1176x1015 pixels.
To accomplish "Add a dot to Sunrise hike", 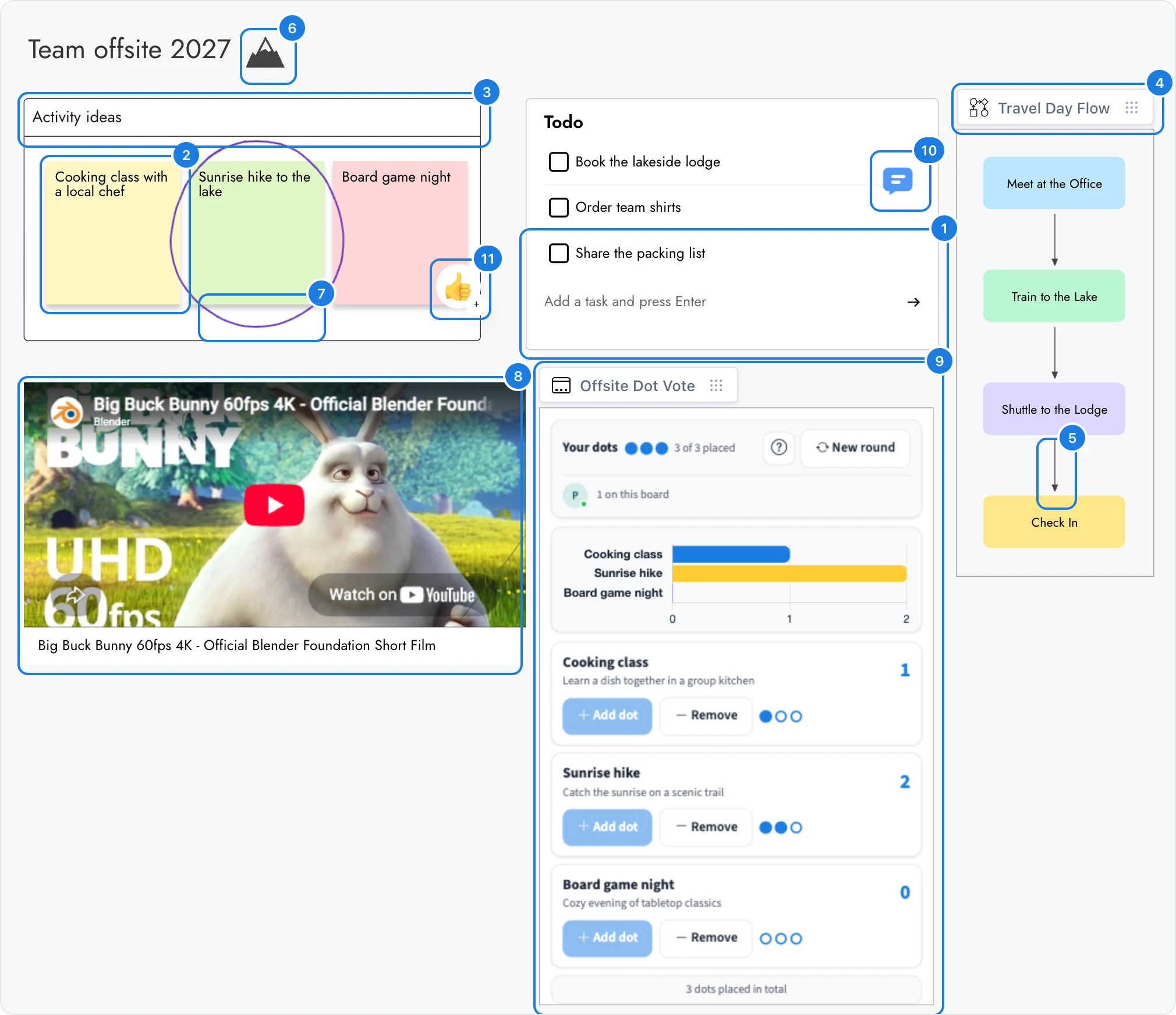I will click(x=607, y=827).
